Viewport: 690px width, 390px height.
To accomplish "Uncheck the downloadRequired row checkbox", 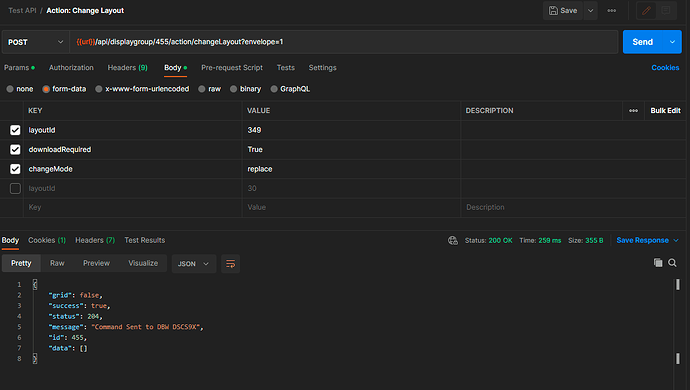I will pos(15,150).
